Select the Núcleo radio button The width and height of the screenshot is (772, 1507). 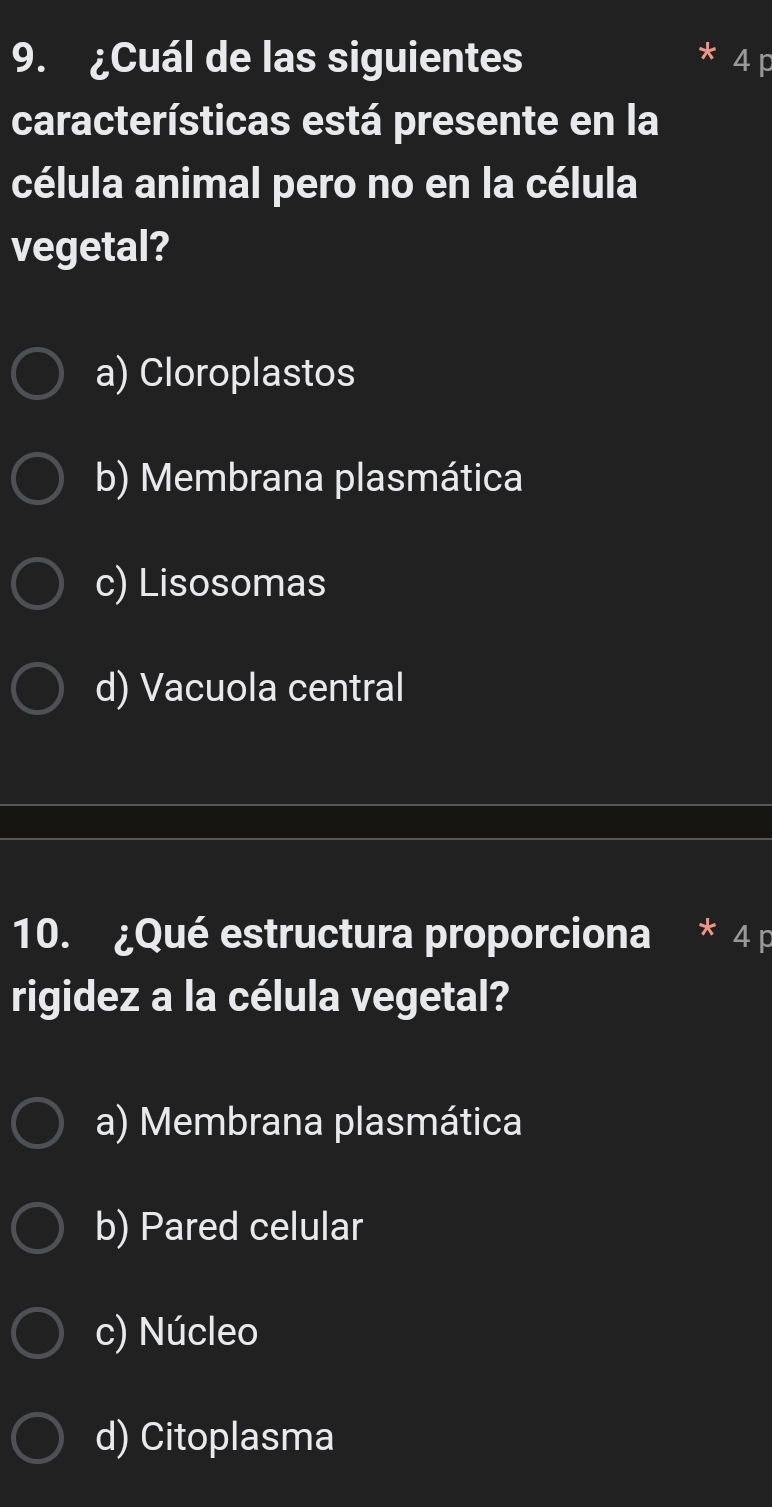pyautogui.click(x=38, y=1333)
